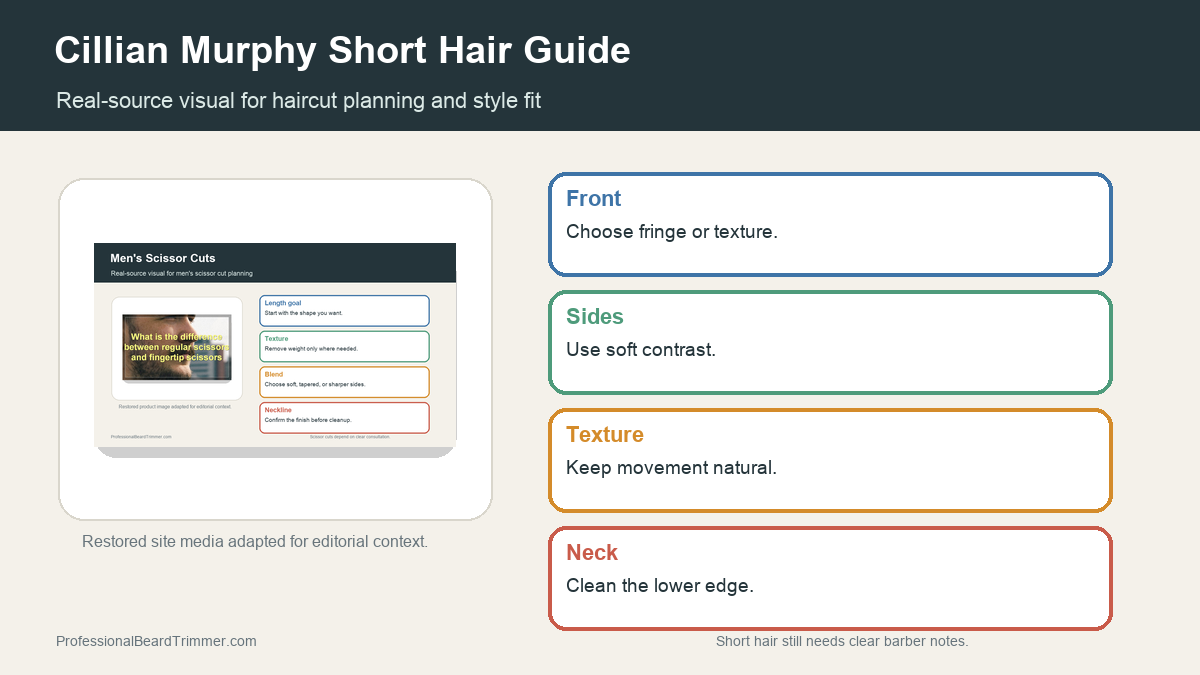Click 'Restored product image adapted' small caption
This screenshot has height=675, width=1200.
click(175, 406)
